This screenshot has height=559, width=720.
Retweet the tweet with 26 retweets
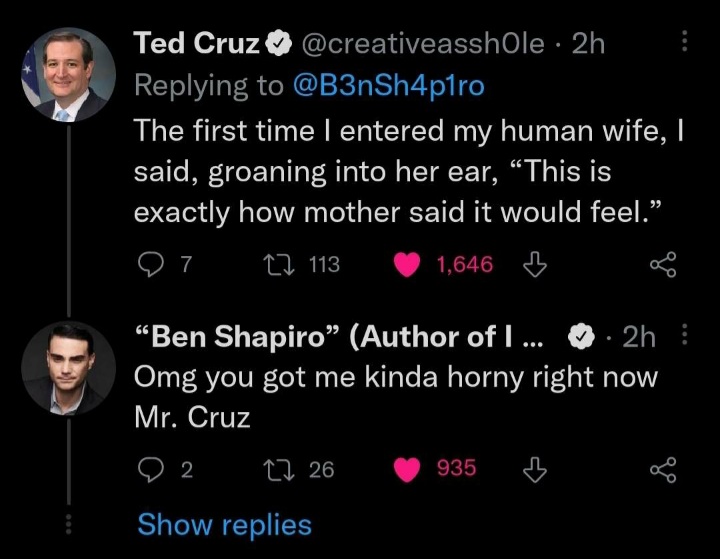pyautogui.click(x=268, y=468)
